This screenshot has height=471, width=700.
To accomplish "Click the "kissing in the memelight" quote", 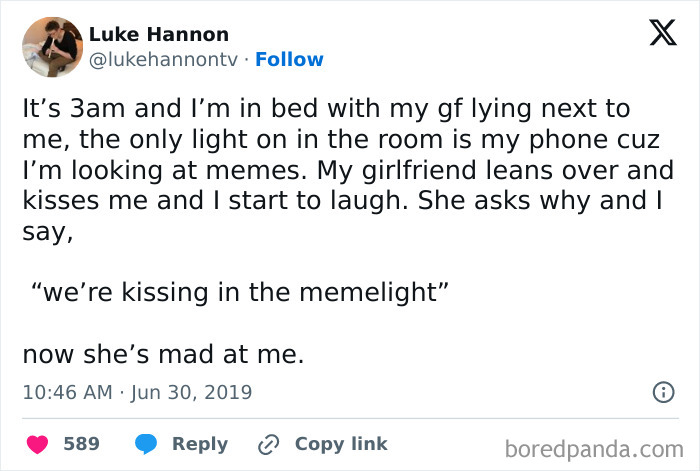I will tap(238, 293).
